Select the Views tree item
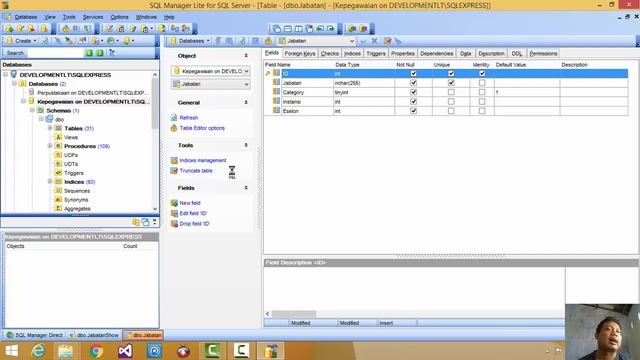640x360 pixels. tap(71, 137)
